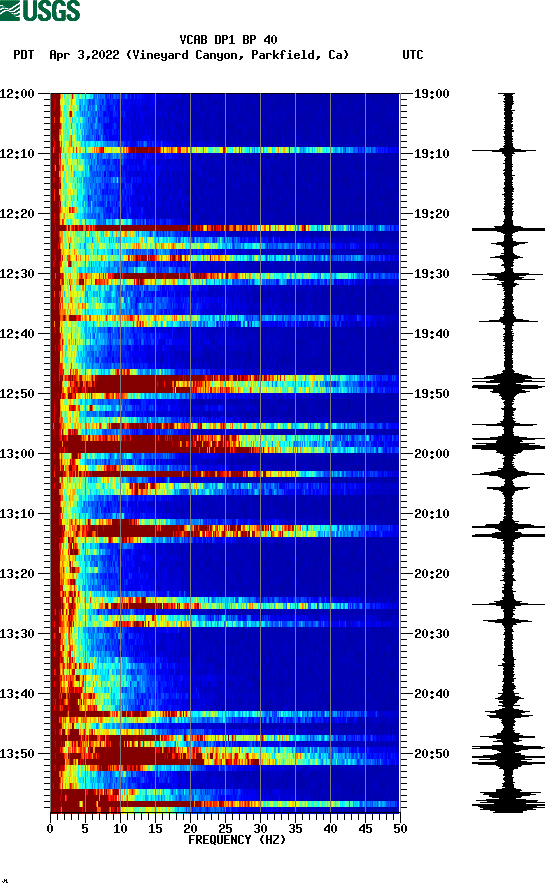Viewport: 552px width, 892px height.
Task: Click the 20:50 UTC time label
Action: [x=431, y=754]
